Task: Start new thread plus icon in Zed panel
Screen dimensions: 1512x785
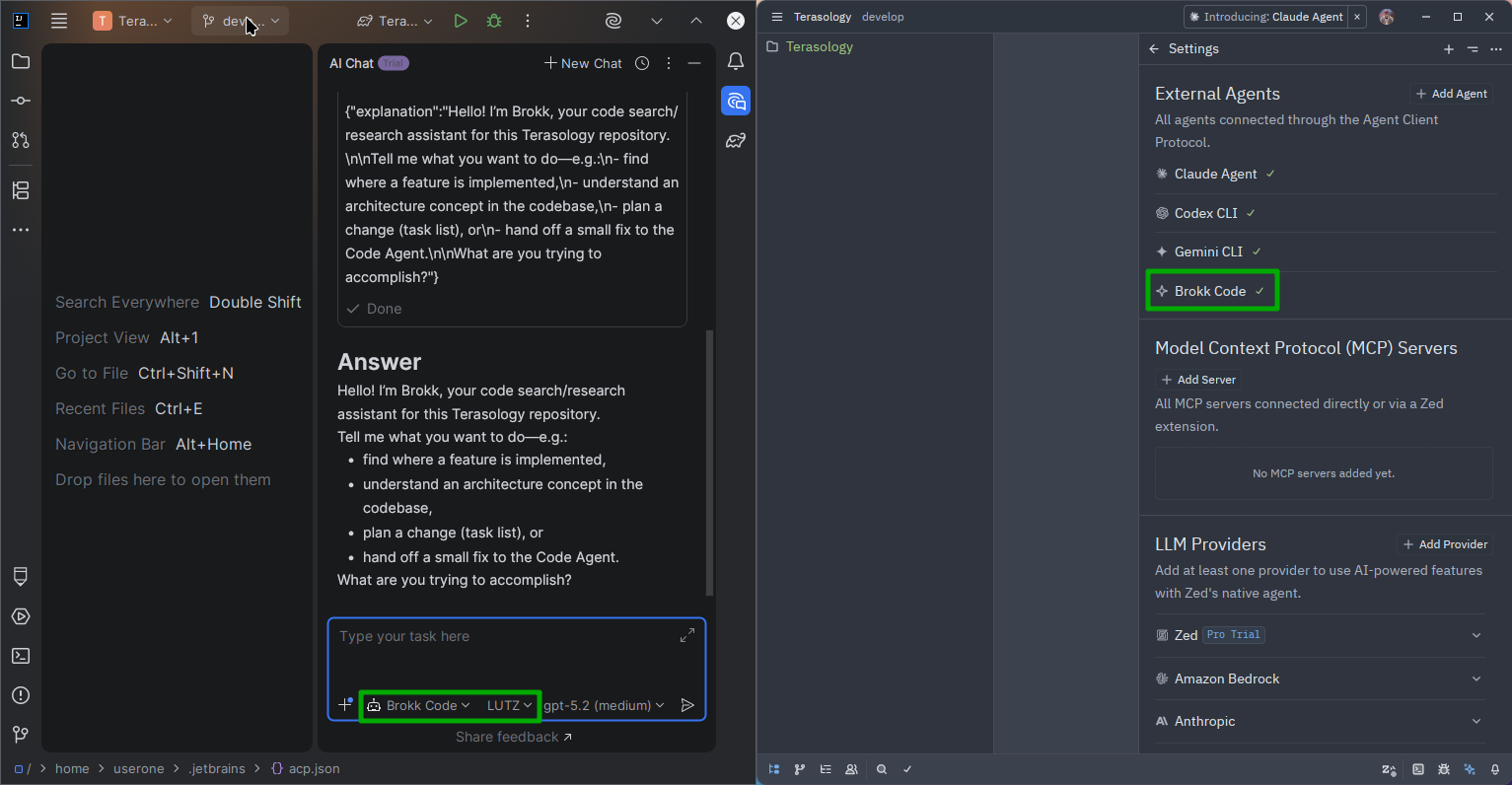Action: tap(1449, 48)
